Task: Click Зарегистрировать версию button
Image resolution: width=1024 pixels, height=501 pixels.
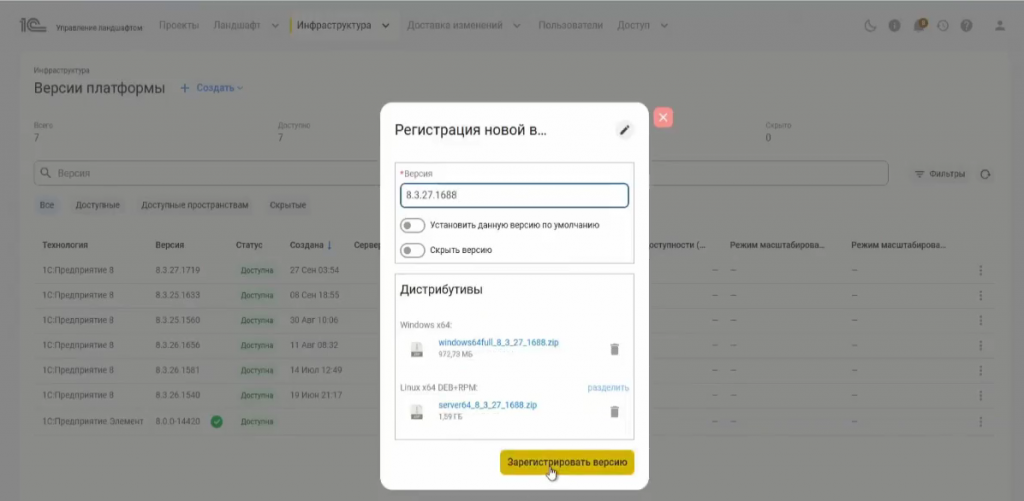Action: [567, 462]
